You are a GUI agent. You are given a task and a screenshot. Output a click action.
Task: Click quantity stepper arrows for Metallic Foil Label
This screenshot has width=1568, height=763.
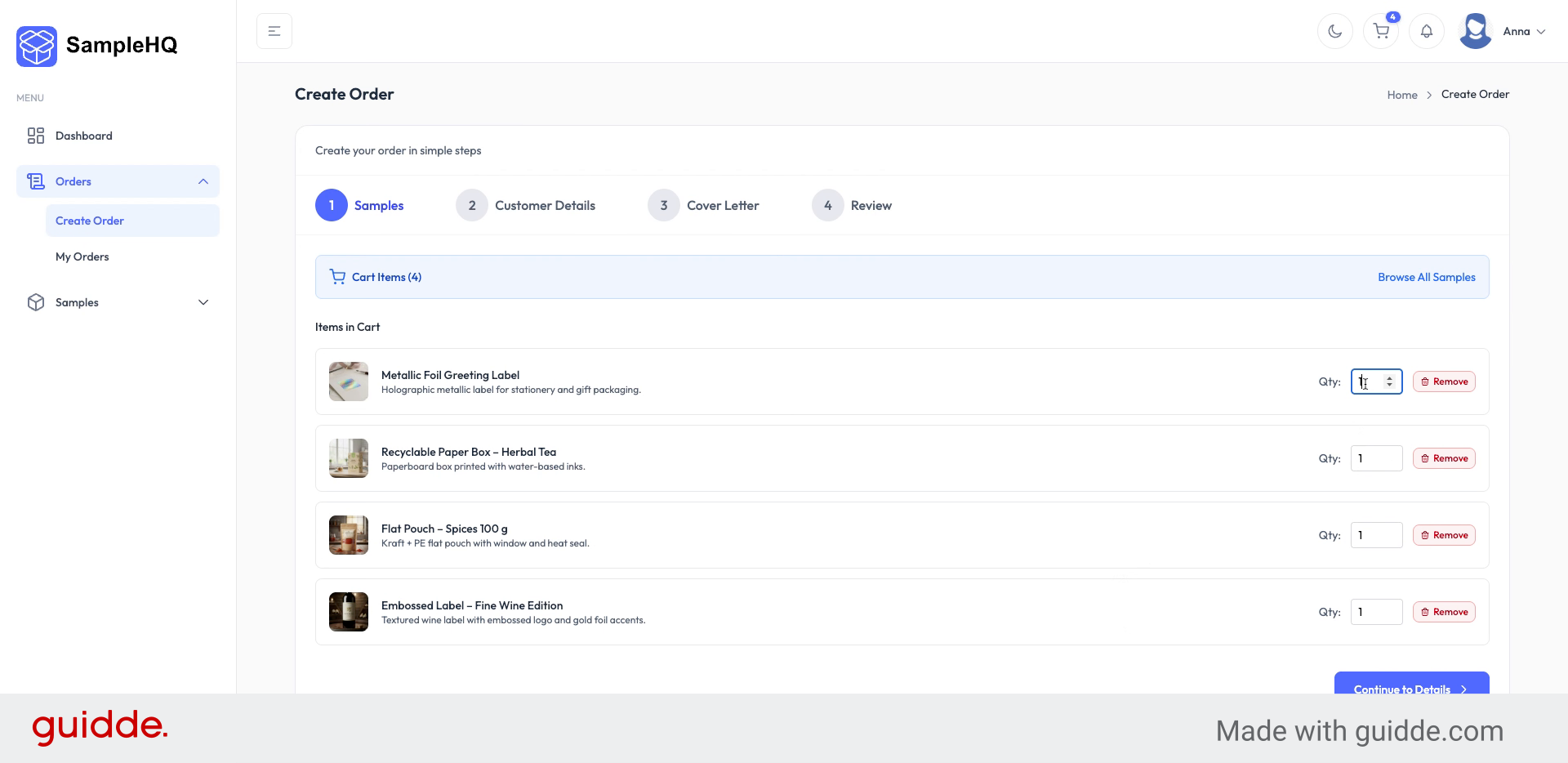[x=1389, y=381]
